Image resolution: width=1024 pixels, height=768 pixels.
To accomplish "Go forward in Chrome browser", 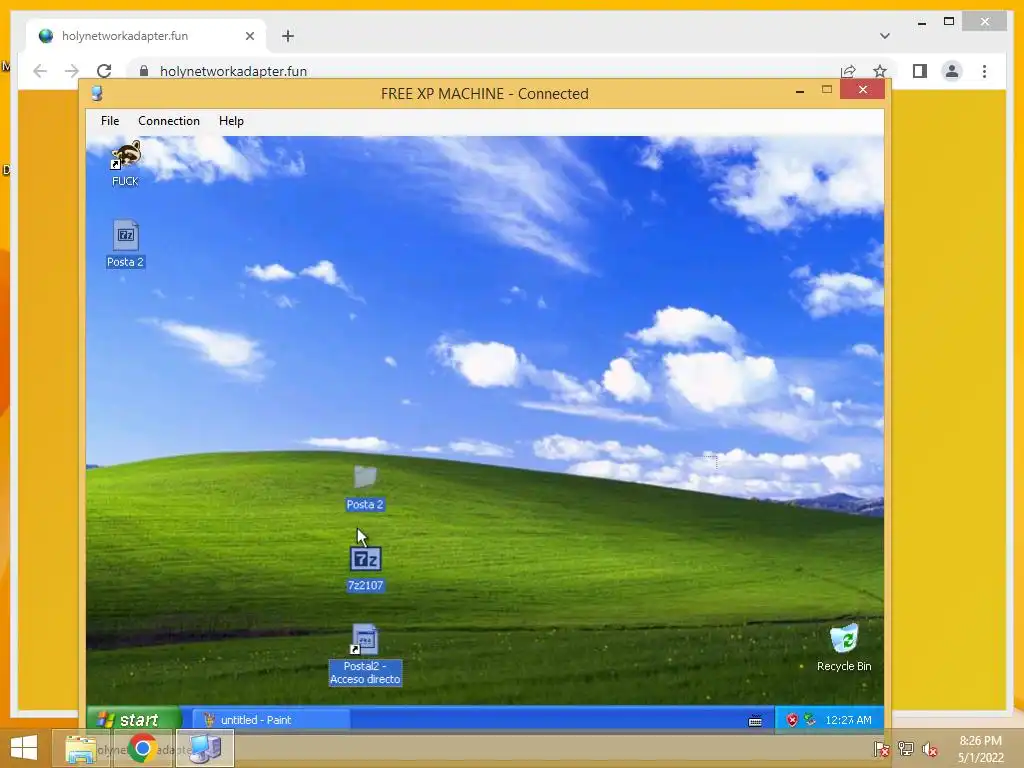I will click(72, 71).
